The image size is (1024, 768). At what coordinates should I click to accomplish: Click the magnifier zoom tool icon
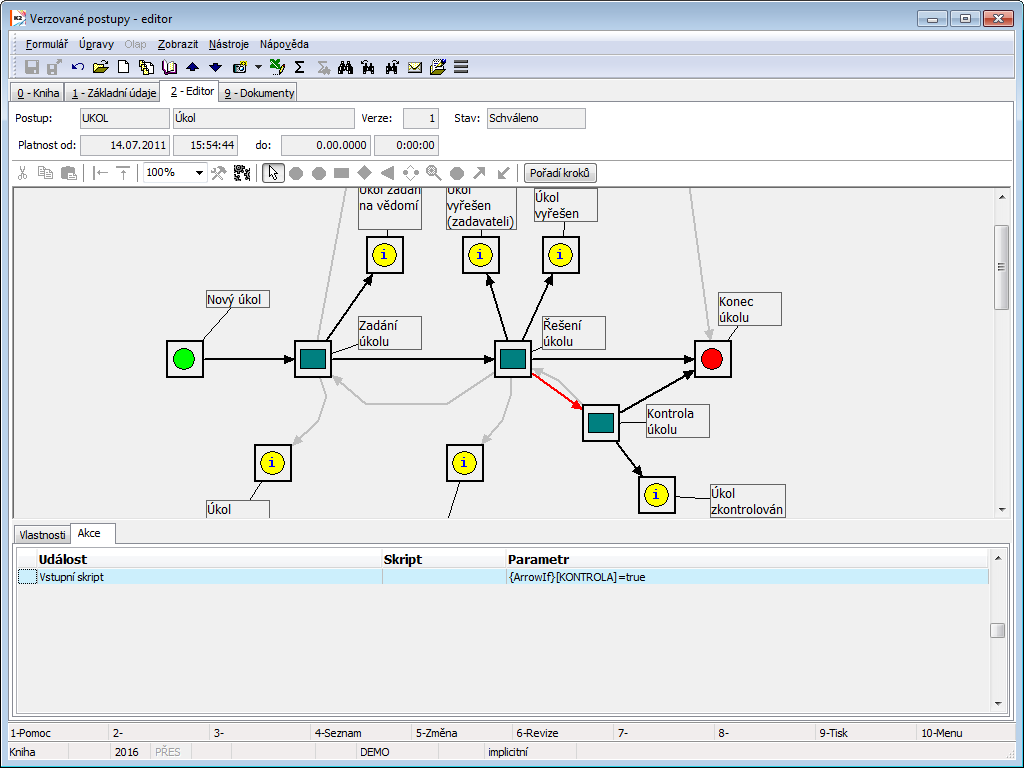point(433,173)
